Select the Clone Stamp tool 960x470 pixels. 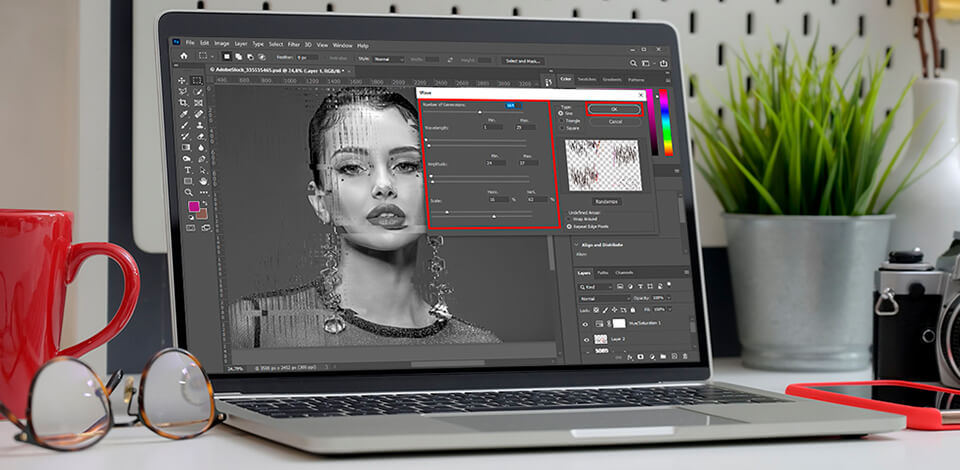pos(200,125)
